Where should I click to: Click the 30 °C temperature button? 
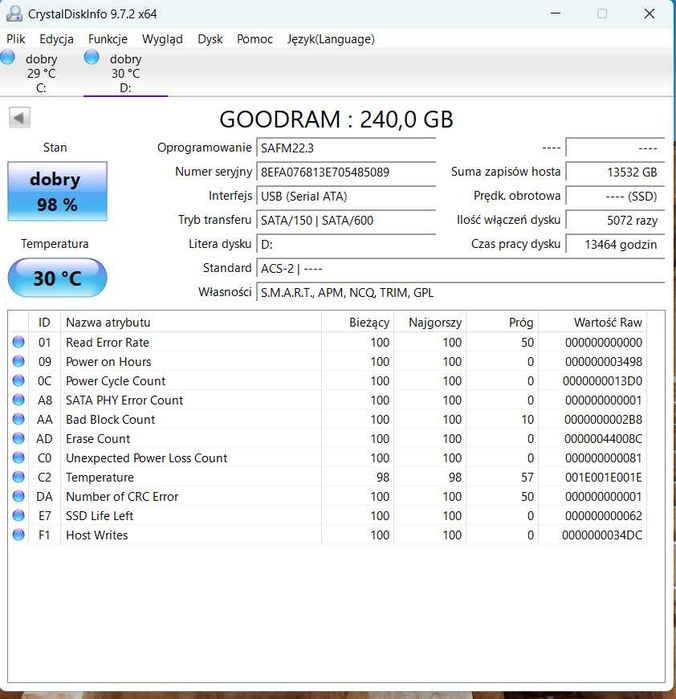[57, 278]
